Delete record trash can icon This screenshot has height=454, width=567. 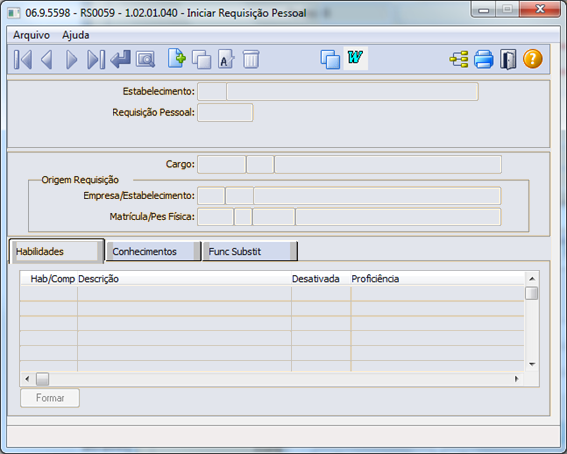click(251, 59)
